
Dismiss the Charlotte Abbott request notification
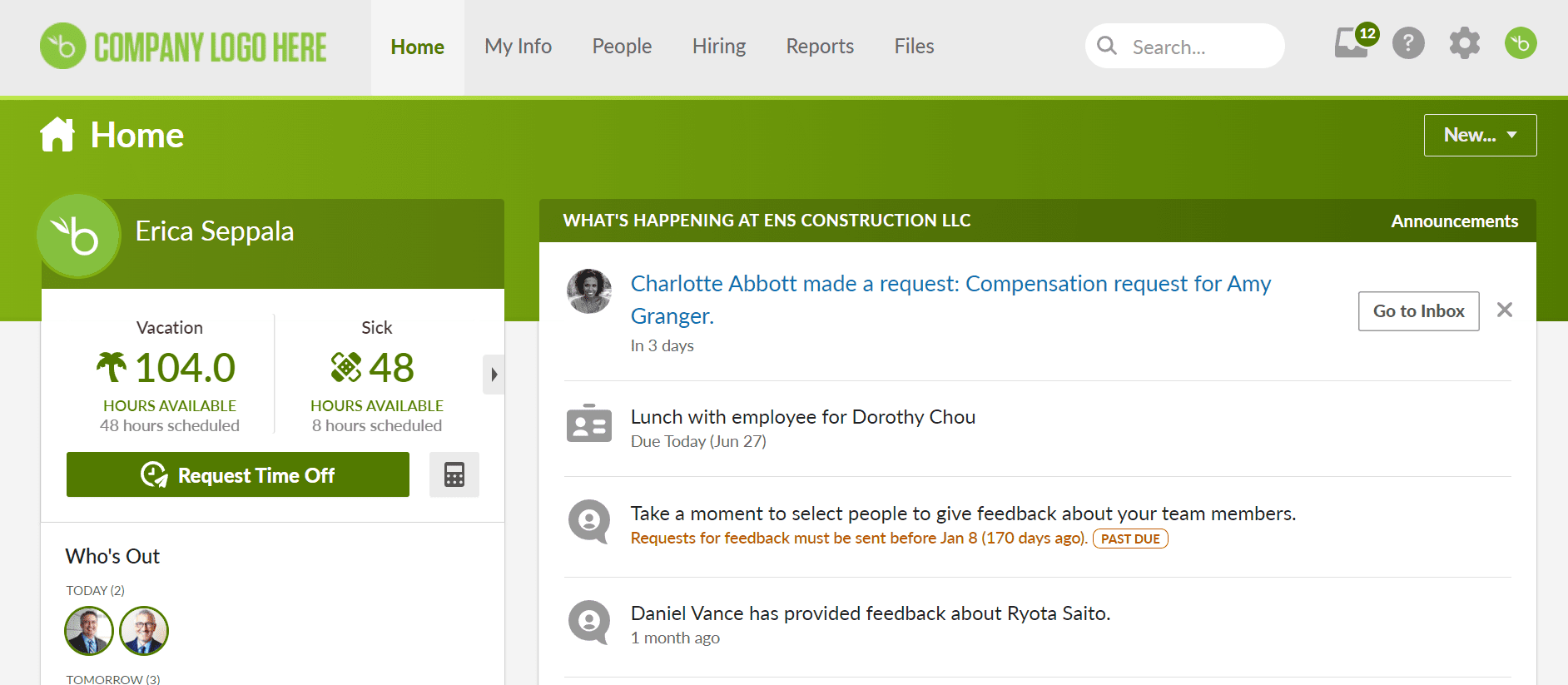coord(1504,310)
